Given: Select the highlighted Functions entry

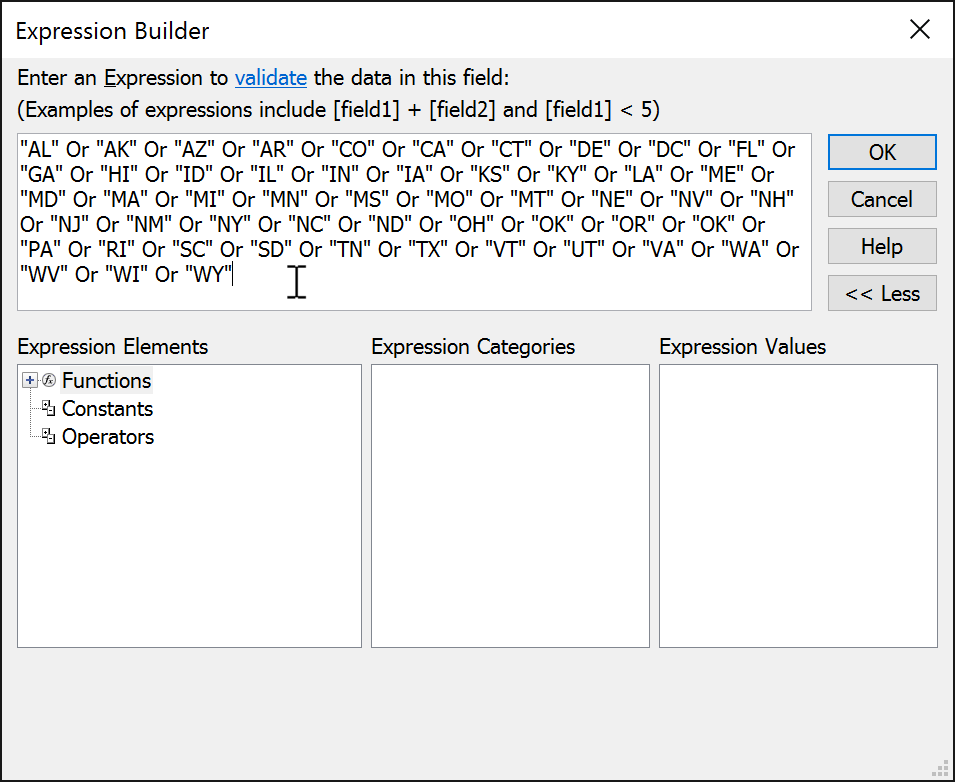Looking at the screenshot, I should pos(106,380).
